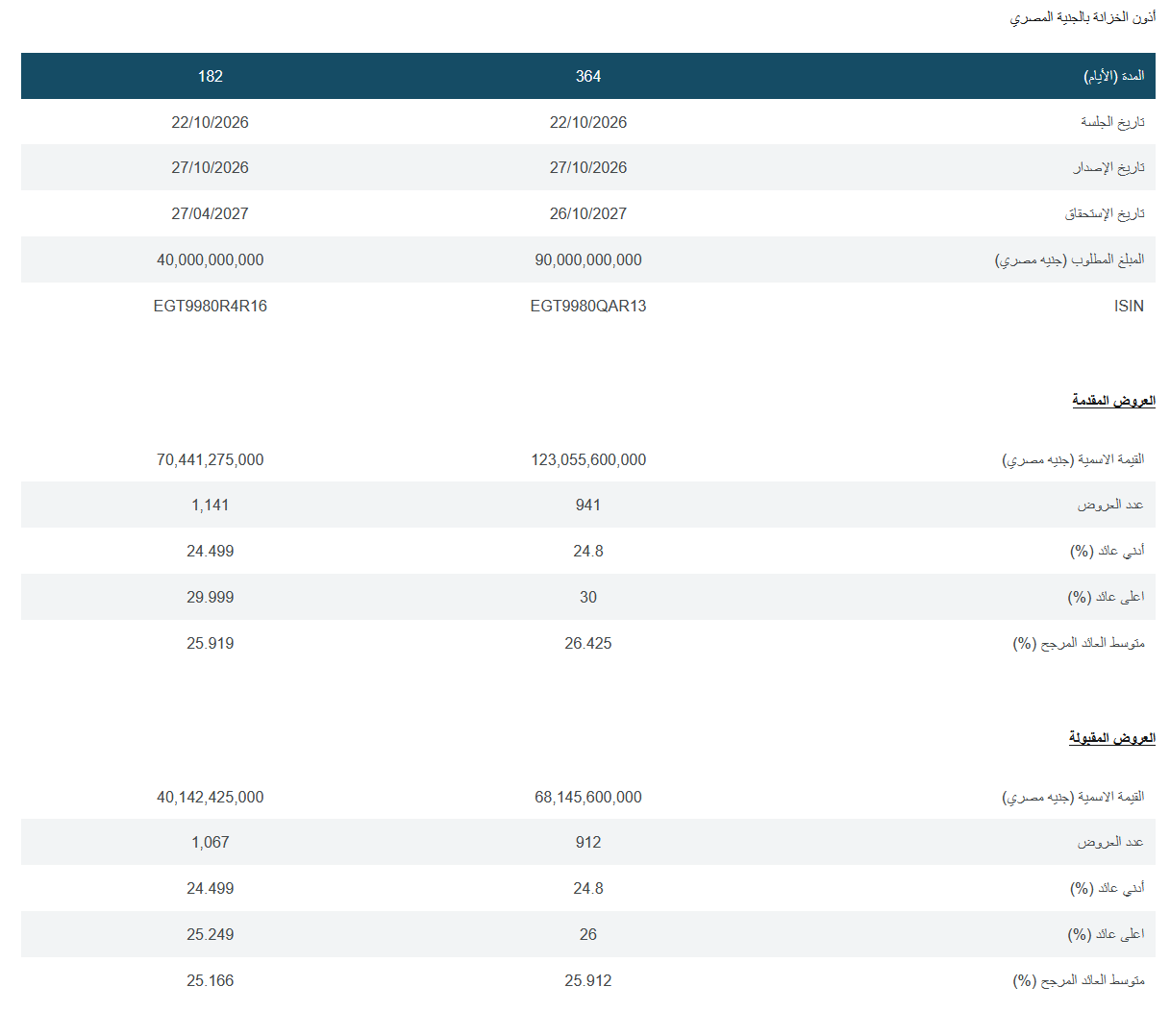Click the weighted average yield 26.425
The height and width of the screenshot is (1036, 1170).
tap(588, 644)
